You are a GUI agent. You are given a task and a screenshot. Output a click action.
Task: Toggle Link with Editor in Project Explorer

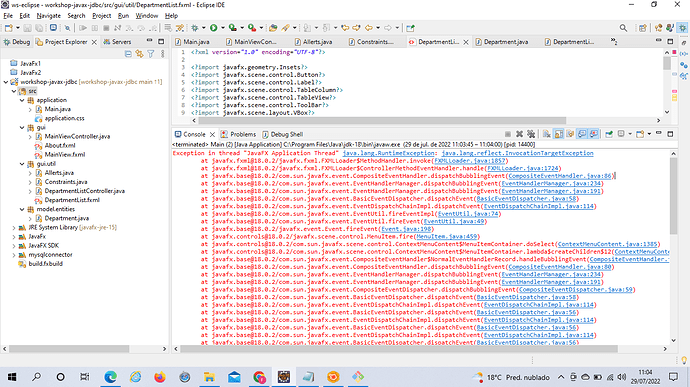click(x=139, y=54)
